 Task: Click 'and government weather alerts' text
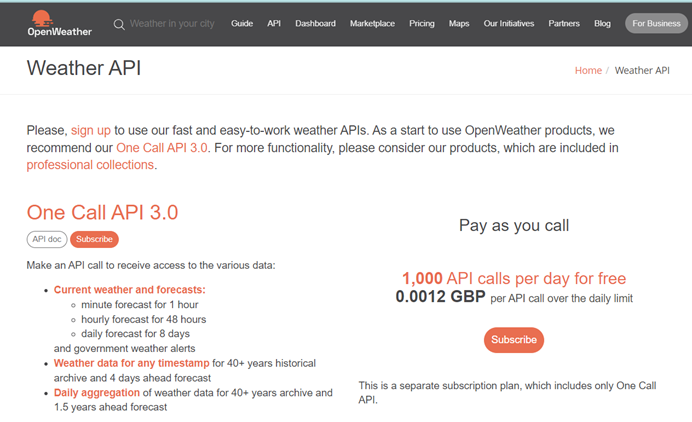pos(124,348)
